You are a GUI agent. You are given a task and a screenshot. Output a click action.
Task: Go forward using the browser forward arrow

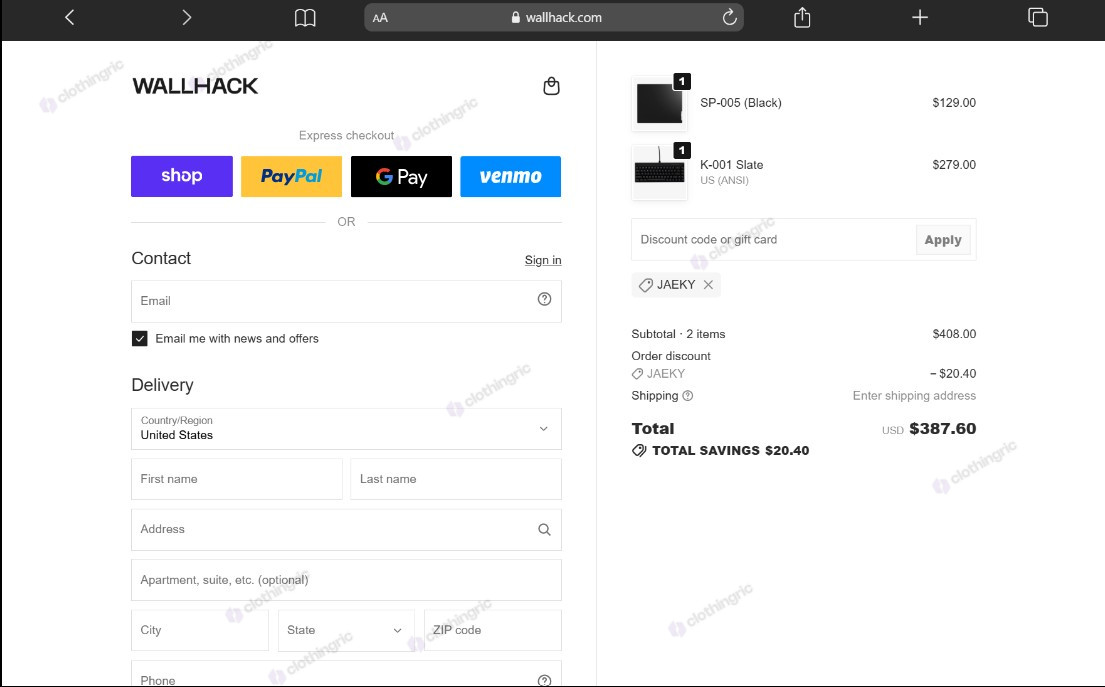186,18
